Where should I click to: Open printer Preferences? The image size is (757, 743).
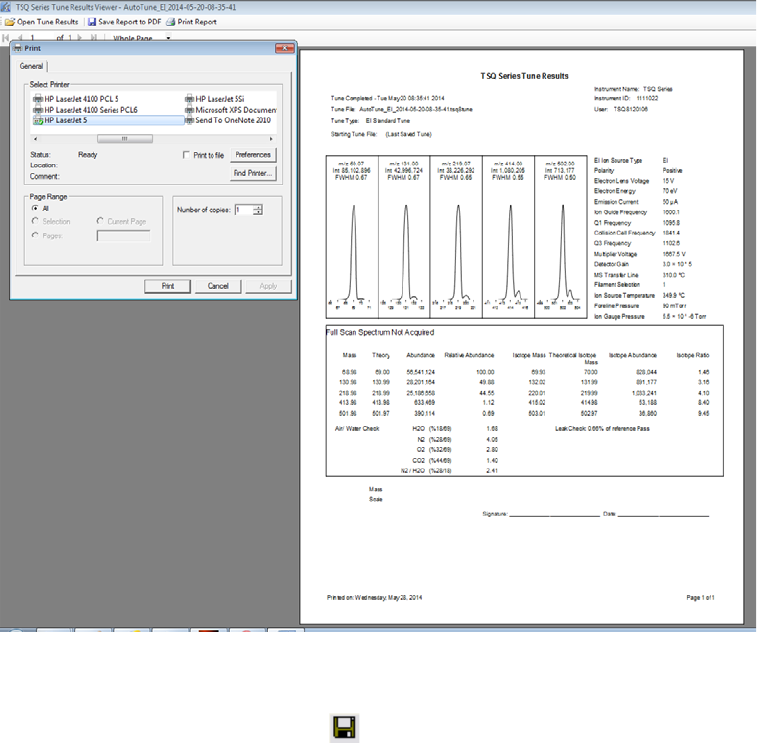click(253, 155)
